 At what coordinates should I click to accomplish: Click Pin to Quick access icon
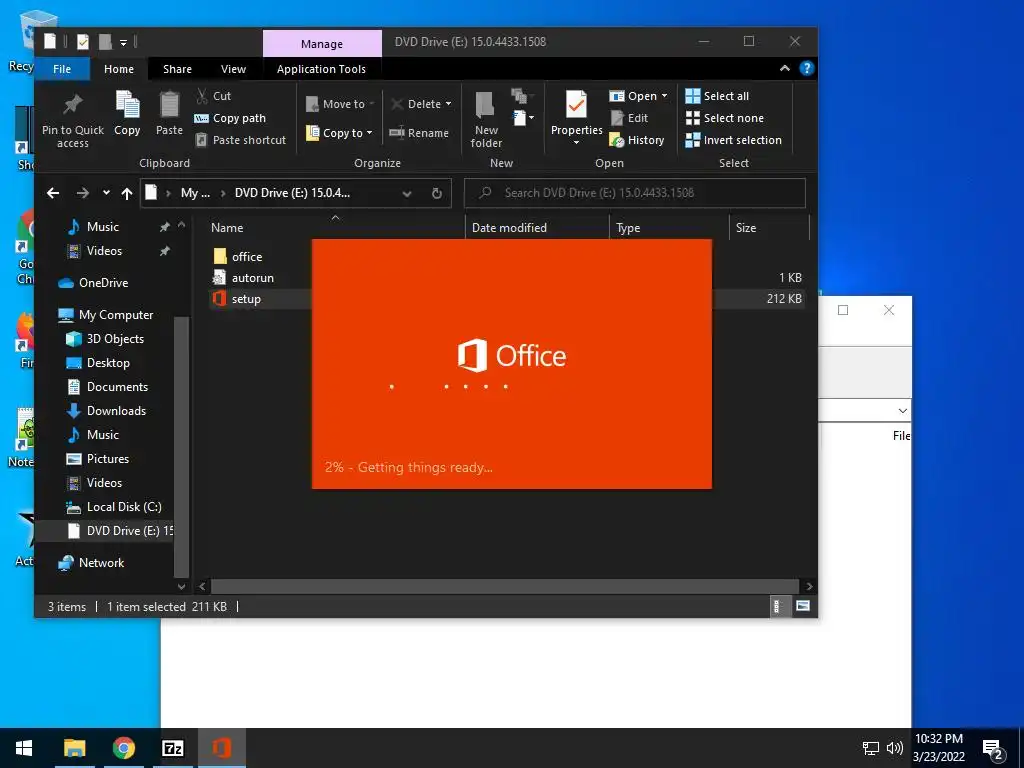click(72, 104)
